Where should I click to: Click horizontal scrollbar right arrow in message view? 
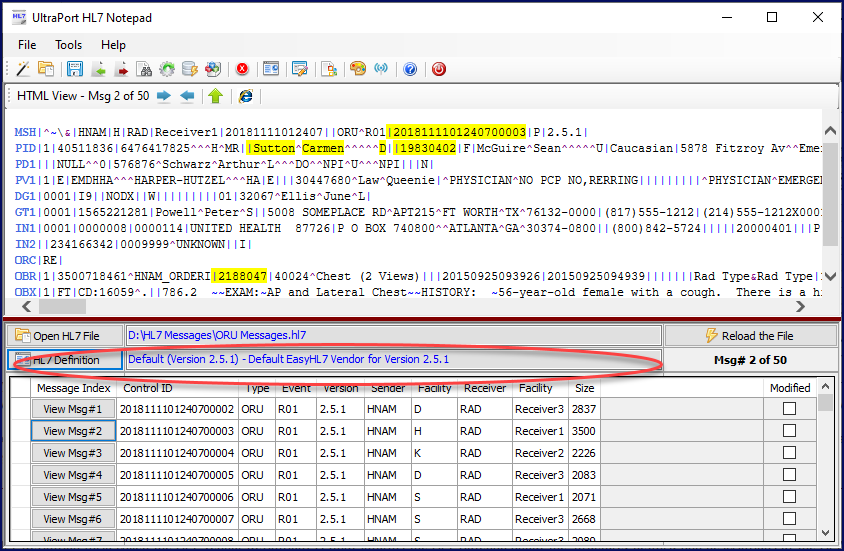tap(800, 307)
